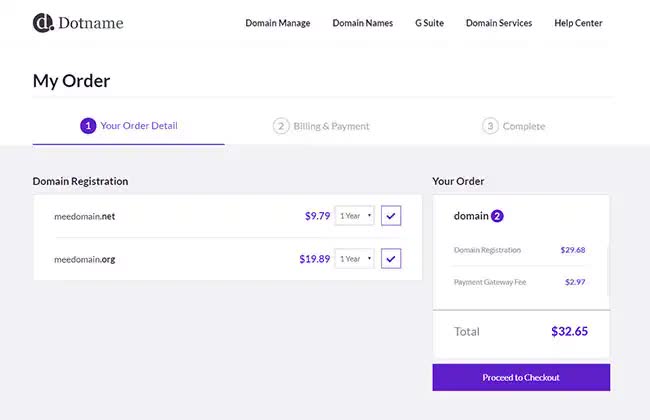This screenshot has width=650, height=420.
Task: Open the Domain Names menu
Action: coord(362,23)
